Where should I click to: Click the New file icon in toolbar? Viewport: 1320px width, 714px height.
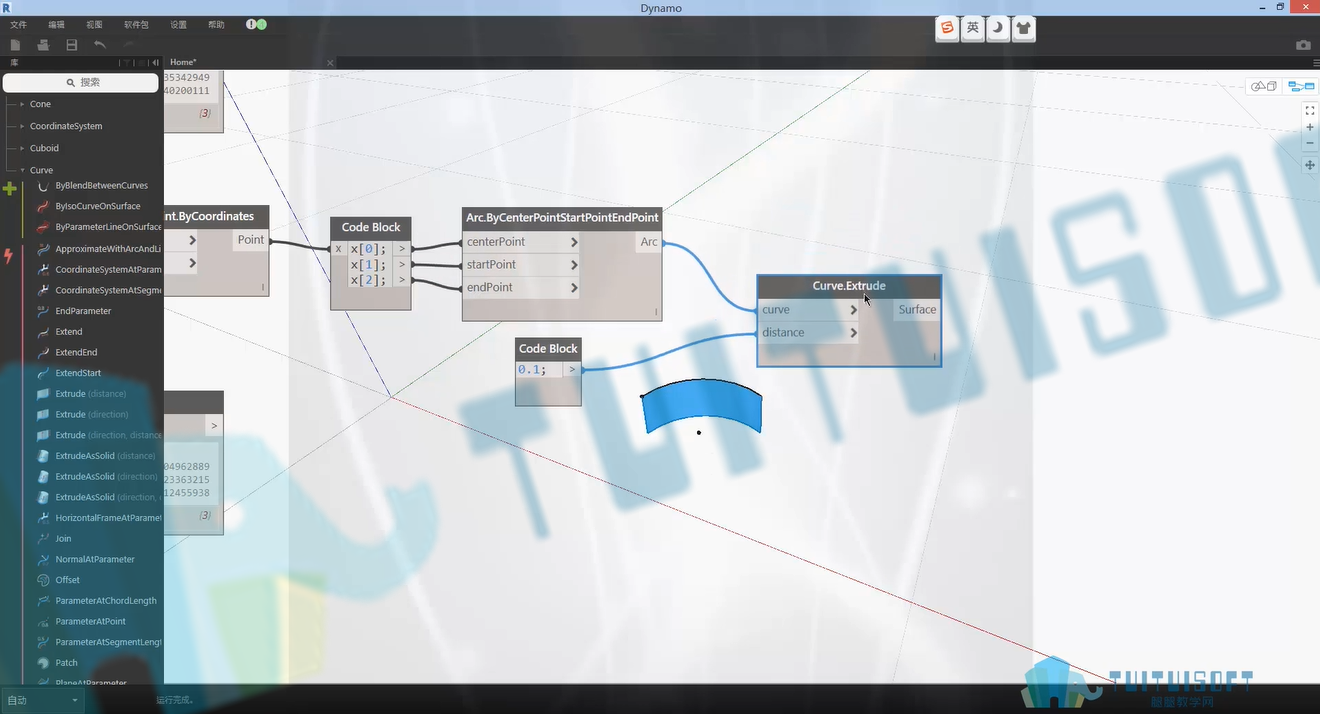[x=15, y=45]
